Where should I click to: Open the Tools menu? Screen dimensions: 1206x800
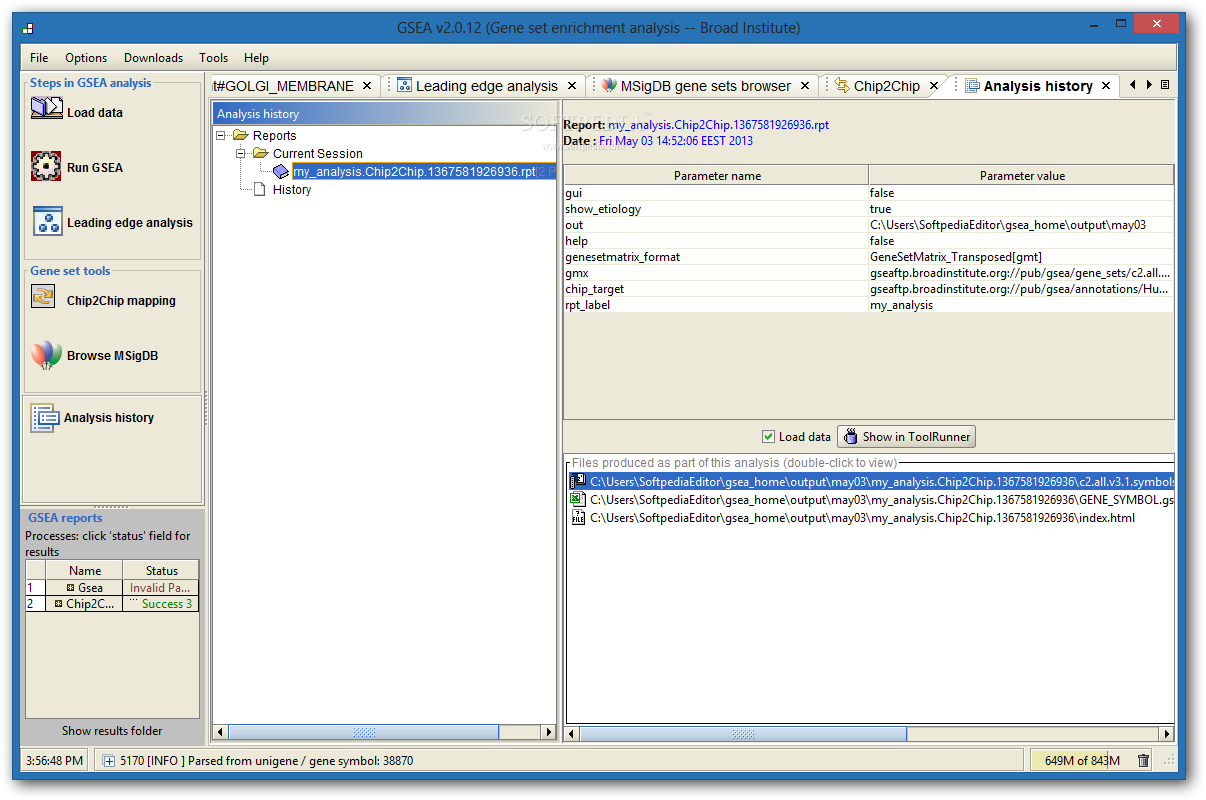213,58
